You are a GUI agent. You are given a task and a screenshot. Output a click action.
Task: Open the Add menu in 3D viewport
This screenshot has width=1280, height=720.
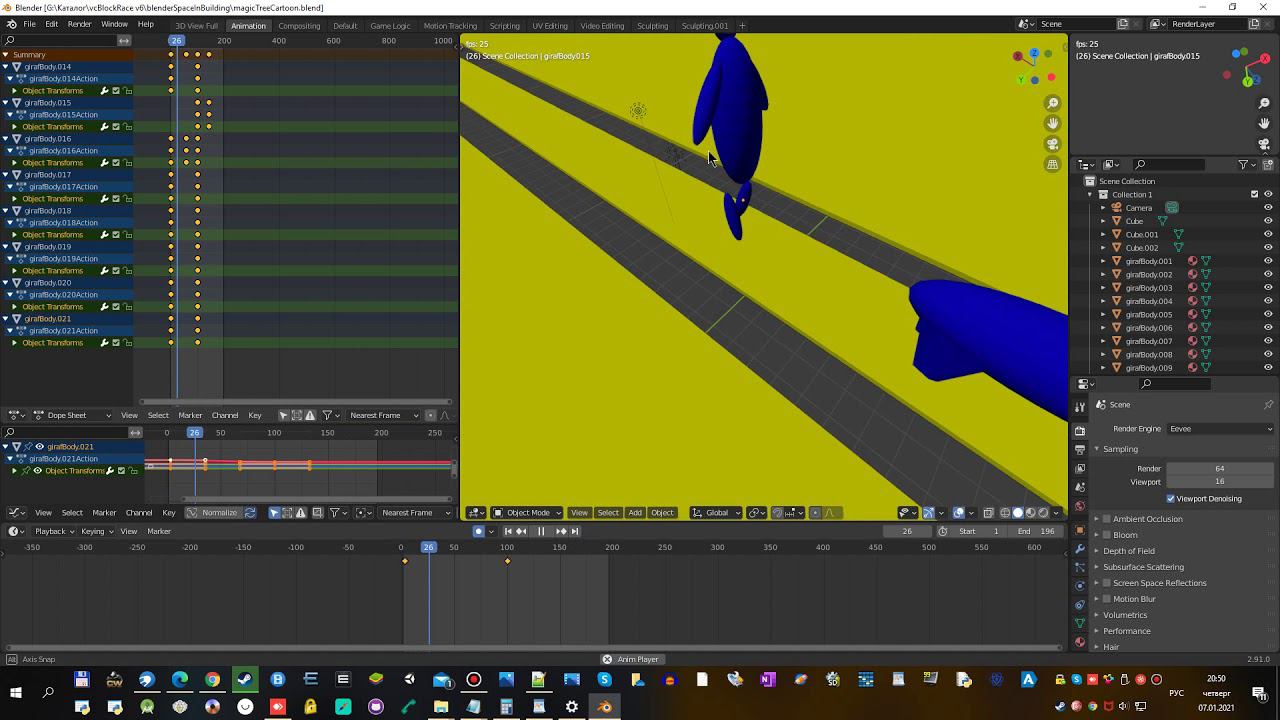click(x=635, y=513)
